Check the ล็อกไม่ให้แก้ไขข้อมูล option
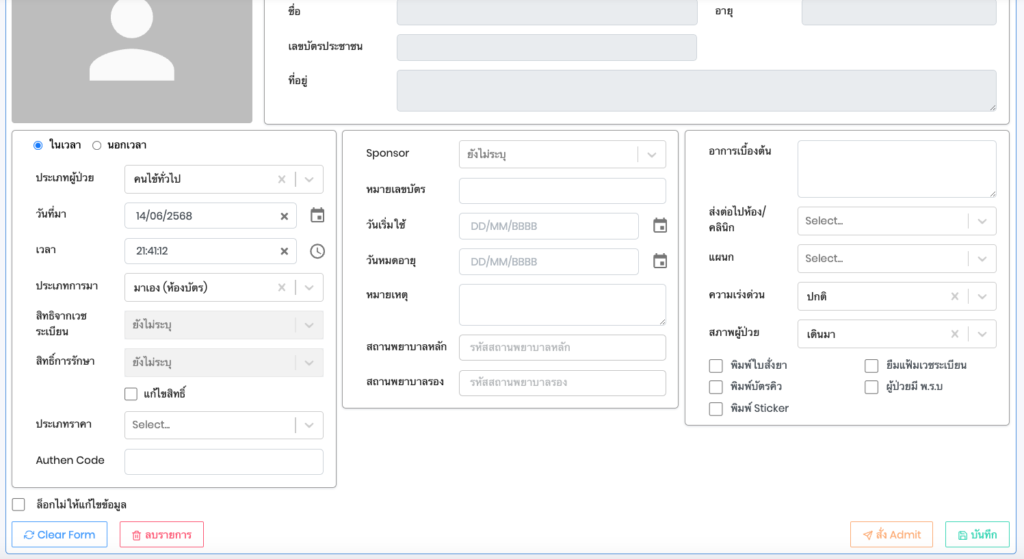The height and width of the screenshot is (559, 1024). (x=19, y=505)
